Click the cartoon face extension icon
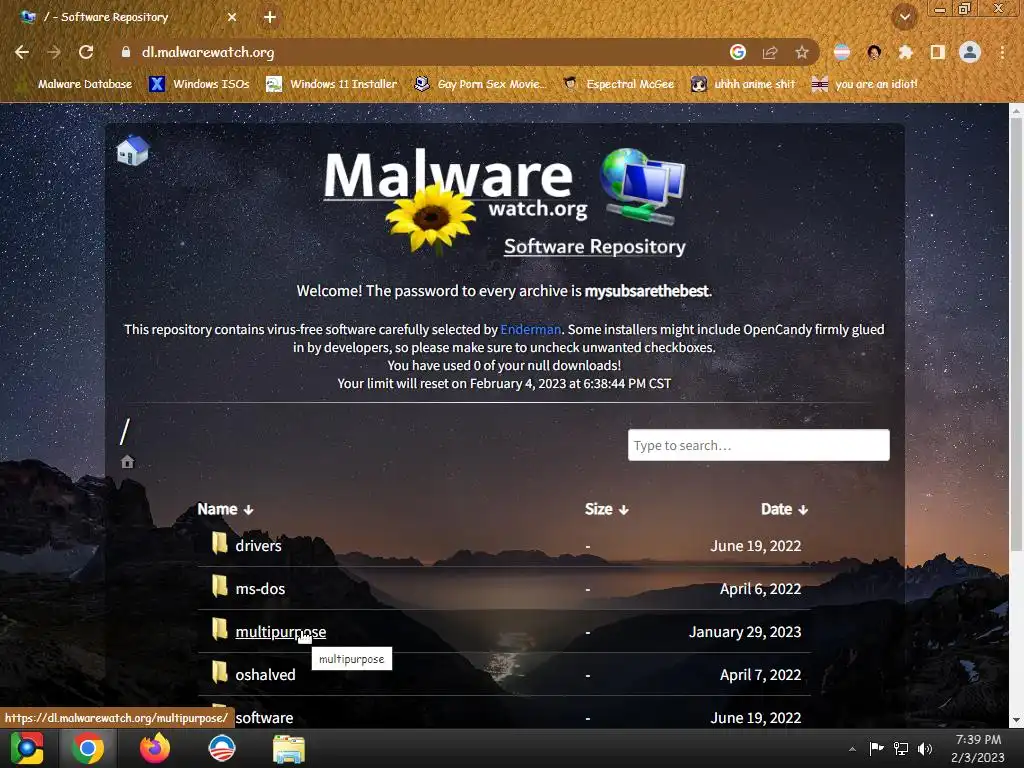Image resolution: width=1024 pixels, height=768 pixels. (874, 52)
